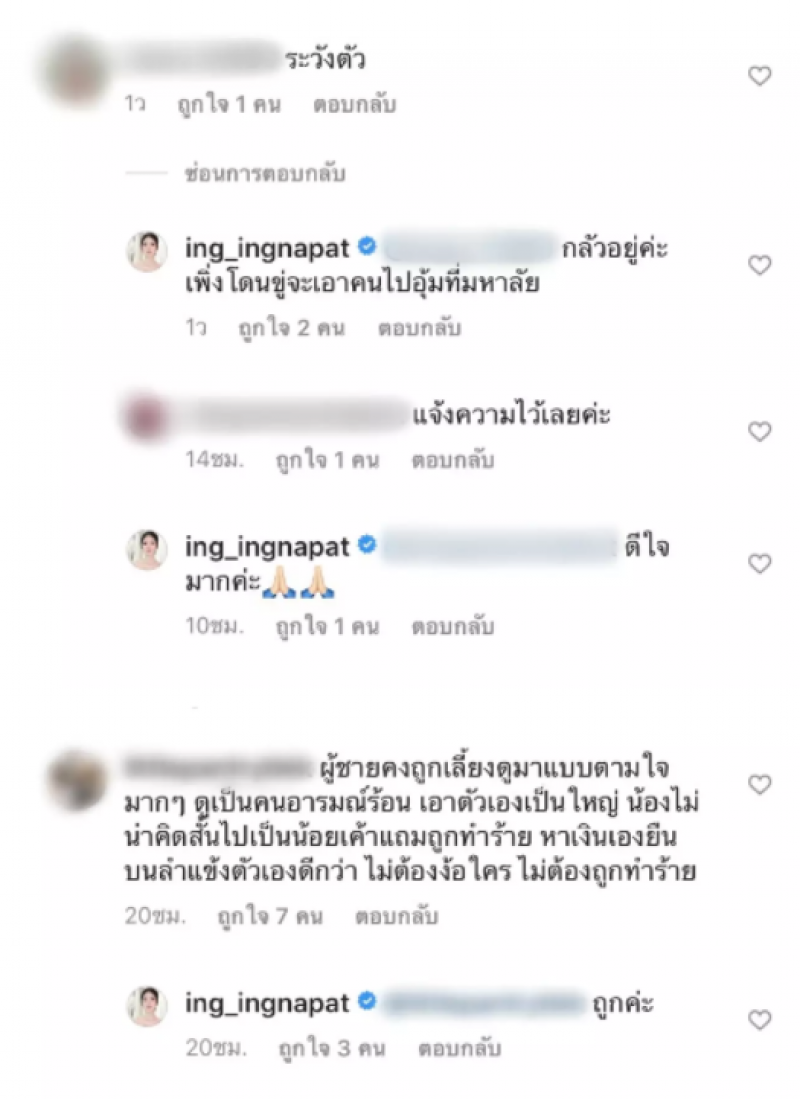
Task: Reply to the 'ระวังตัว' comment
Action: (354, 105)
